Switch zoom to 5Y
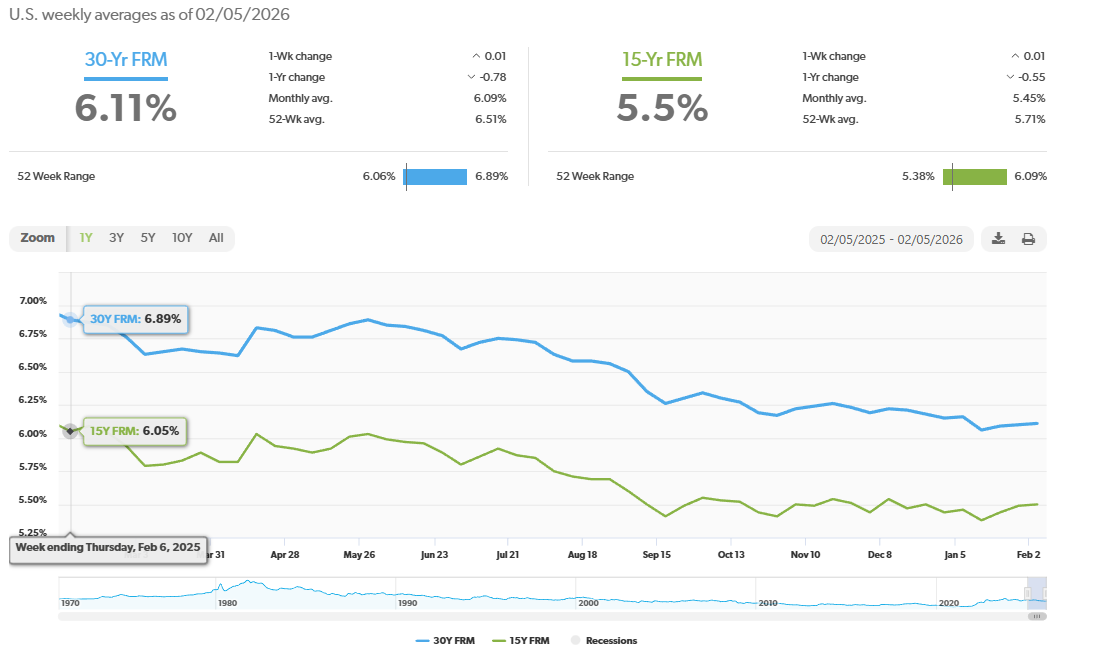The image size is (1111, 664). coord(148,238)
